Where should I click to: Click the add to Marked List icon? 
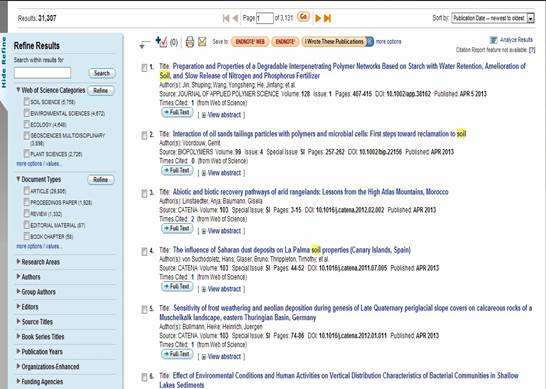pyautogui.click(x=162, y=42)
